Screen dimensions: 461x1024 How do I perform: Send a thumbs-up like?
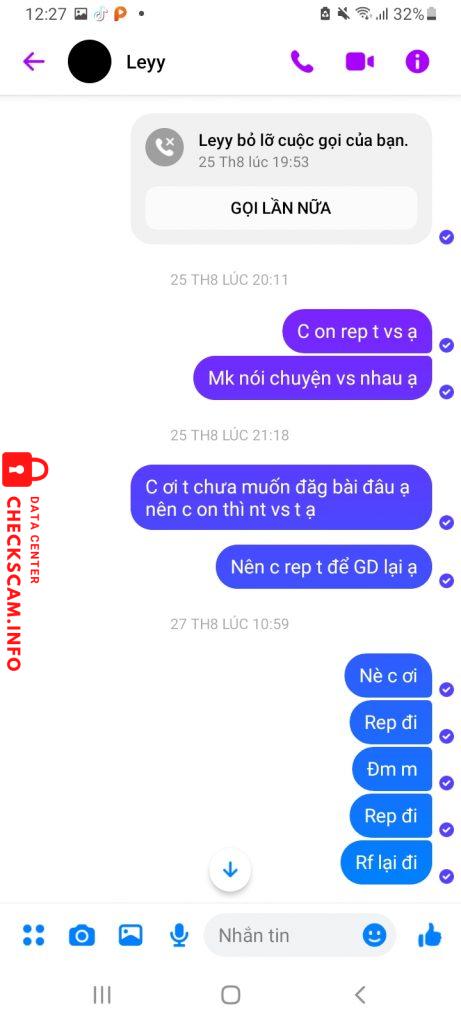pos(430,936)
